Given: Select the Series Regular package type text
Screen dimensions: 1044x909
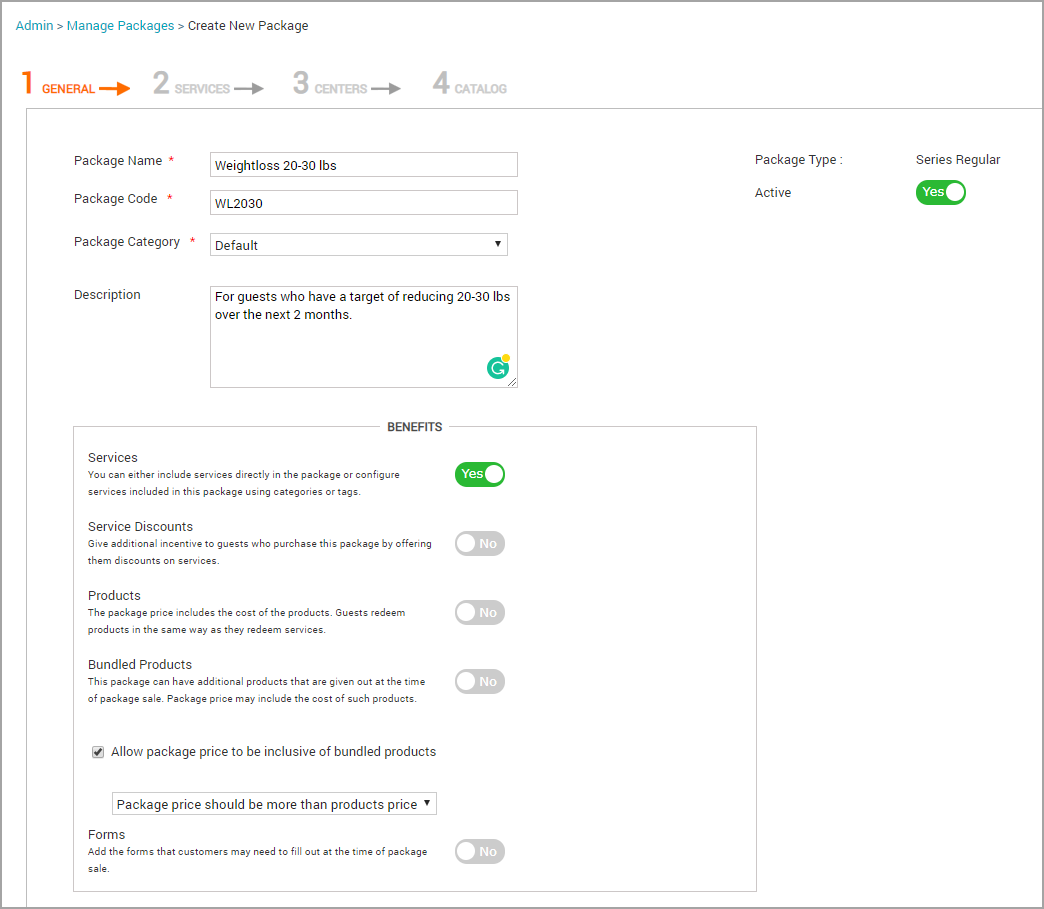Looking at the screenshot, I should 957,160.
